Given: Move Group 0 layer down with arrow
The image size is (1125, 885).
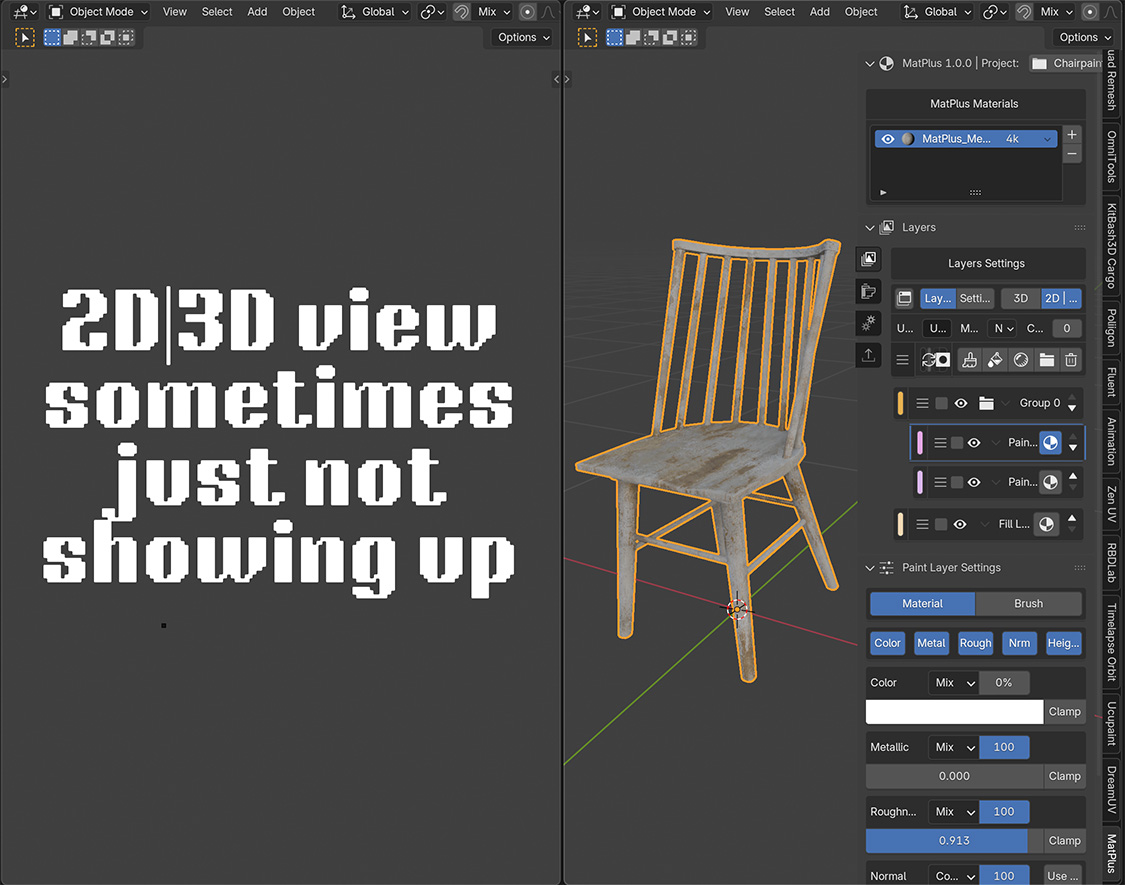Looking at the screenshot, I should pyautogui.click(x=1072, y=408).
